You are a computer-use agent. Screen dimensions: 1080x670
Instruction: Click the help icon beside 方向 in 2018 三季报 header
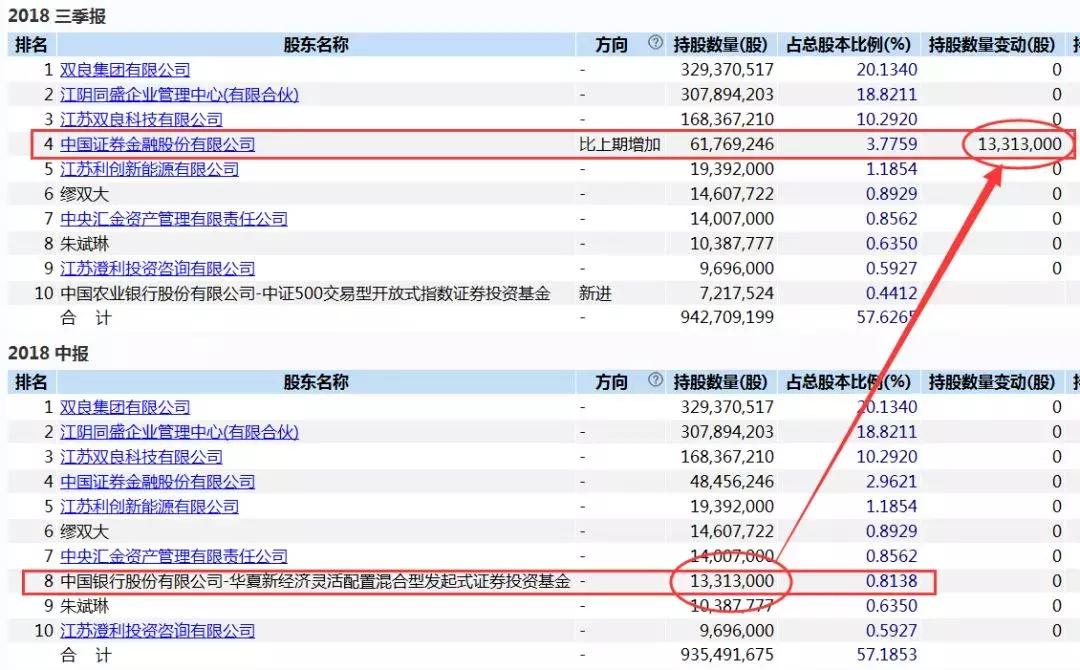pos(655,43)
